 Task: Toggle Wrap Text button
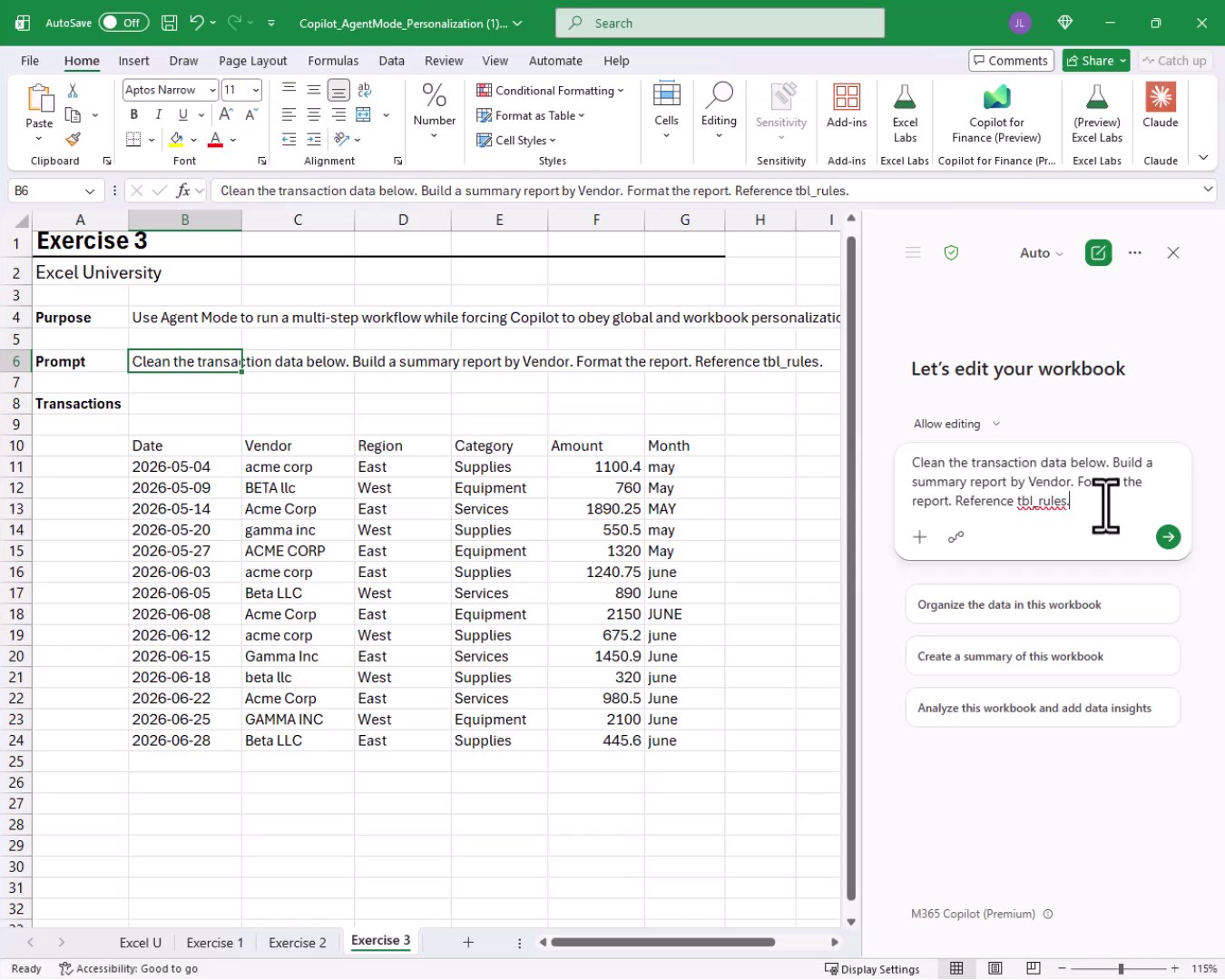pyautogui.click(x=364, y=90)
